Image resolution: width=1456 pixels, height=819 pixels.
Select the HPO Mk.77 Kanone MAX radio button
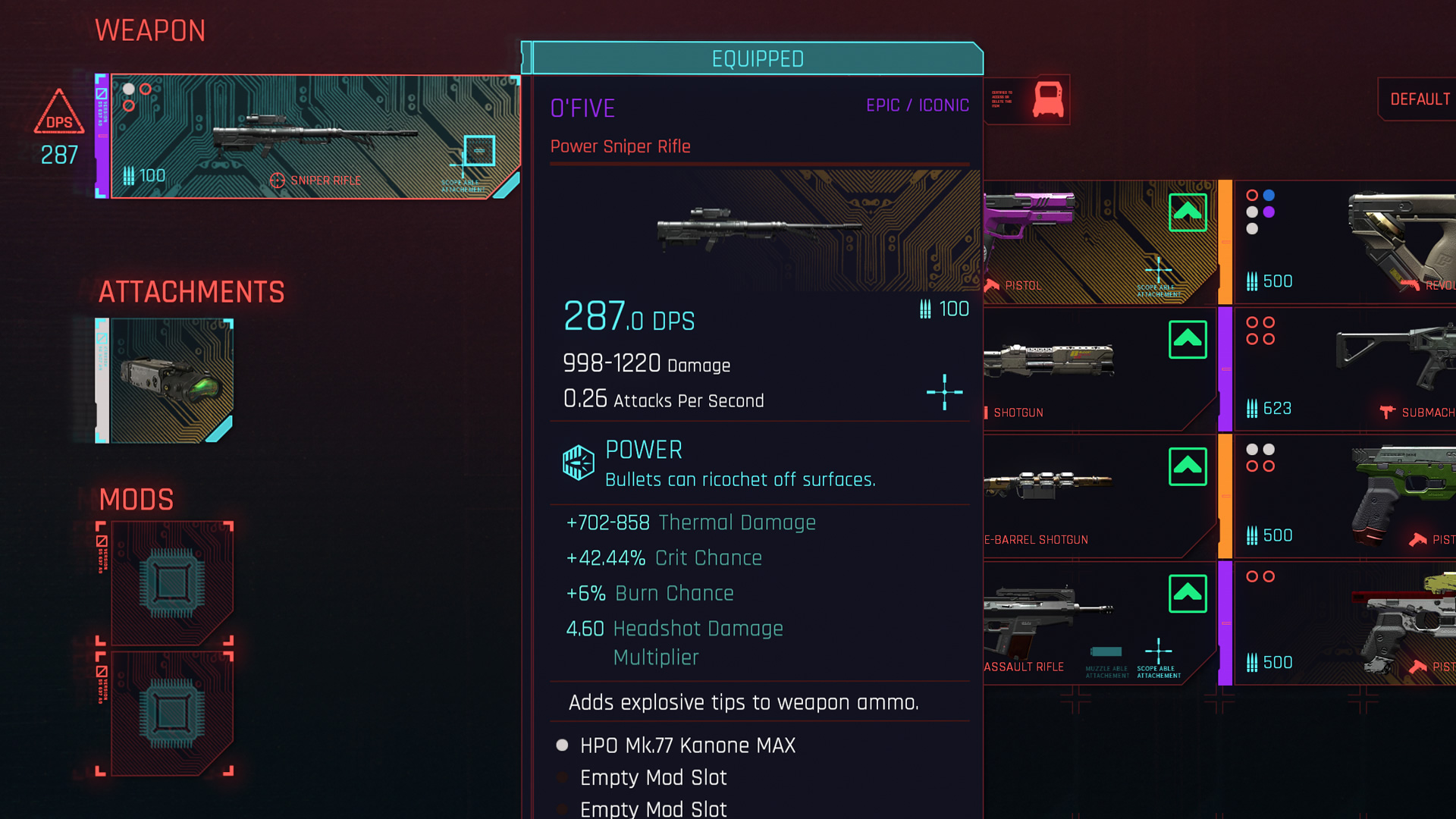pyautogui.click(x=562, y=745)
